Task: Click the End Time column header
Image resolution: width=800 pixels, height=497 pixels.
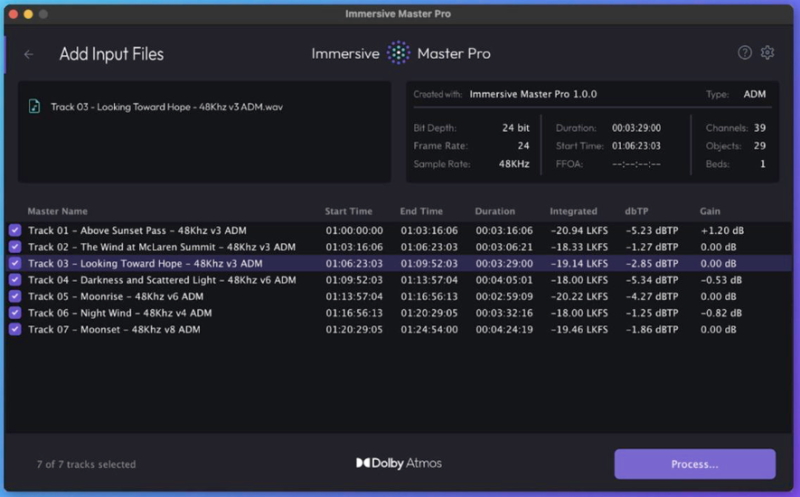Action: 421,211
